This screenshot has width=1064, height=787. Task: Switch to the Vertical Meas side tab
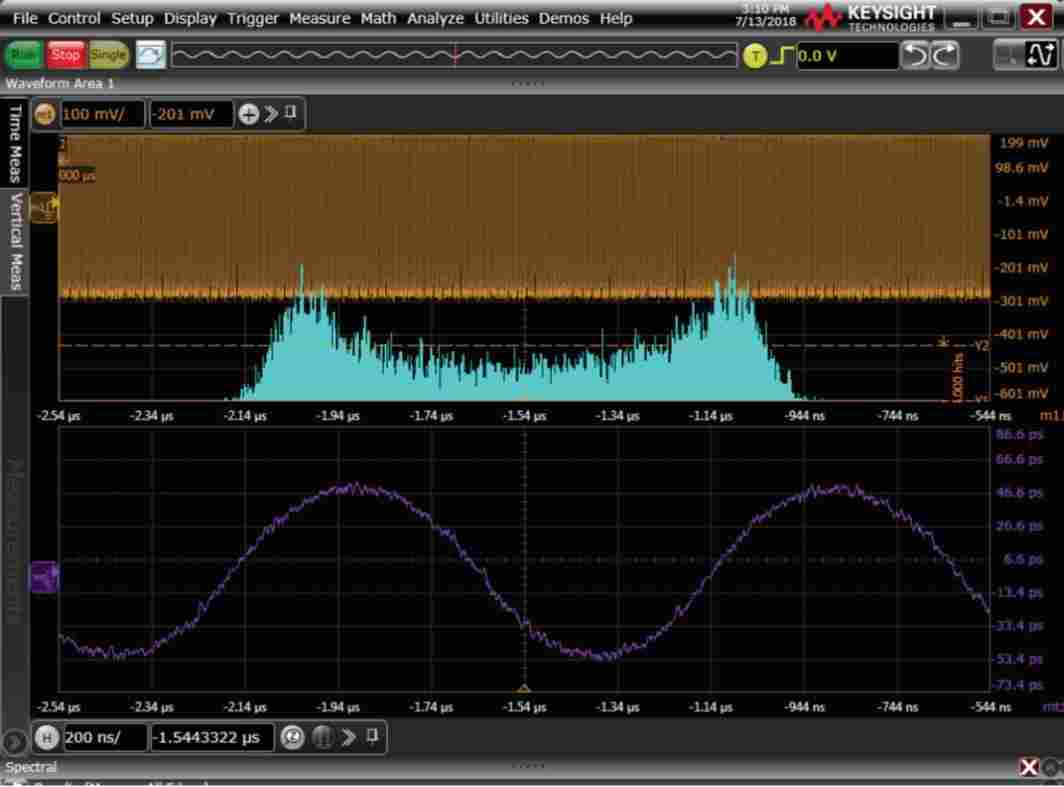pyautogui.click(x=14, y=241)
